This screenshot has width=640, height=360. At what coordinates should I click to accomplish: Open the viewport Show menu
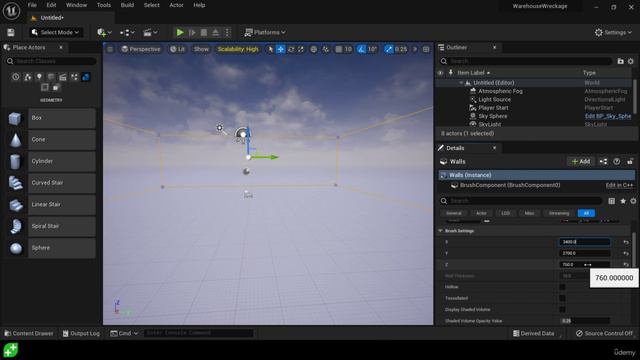(x=201, y=49)
